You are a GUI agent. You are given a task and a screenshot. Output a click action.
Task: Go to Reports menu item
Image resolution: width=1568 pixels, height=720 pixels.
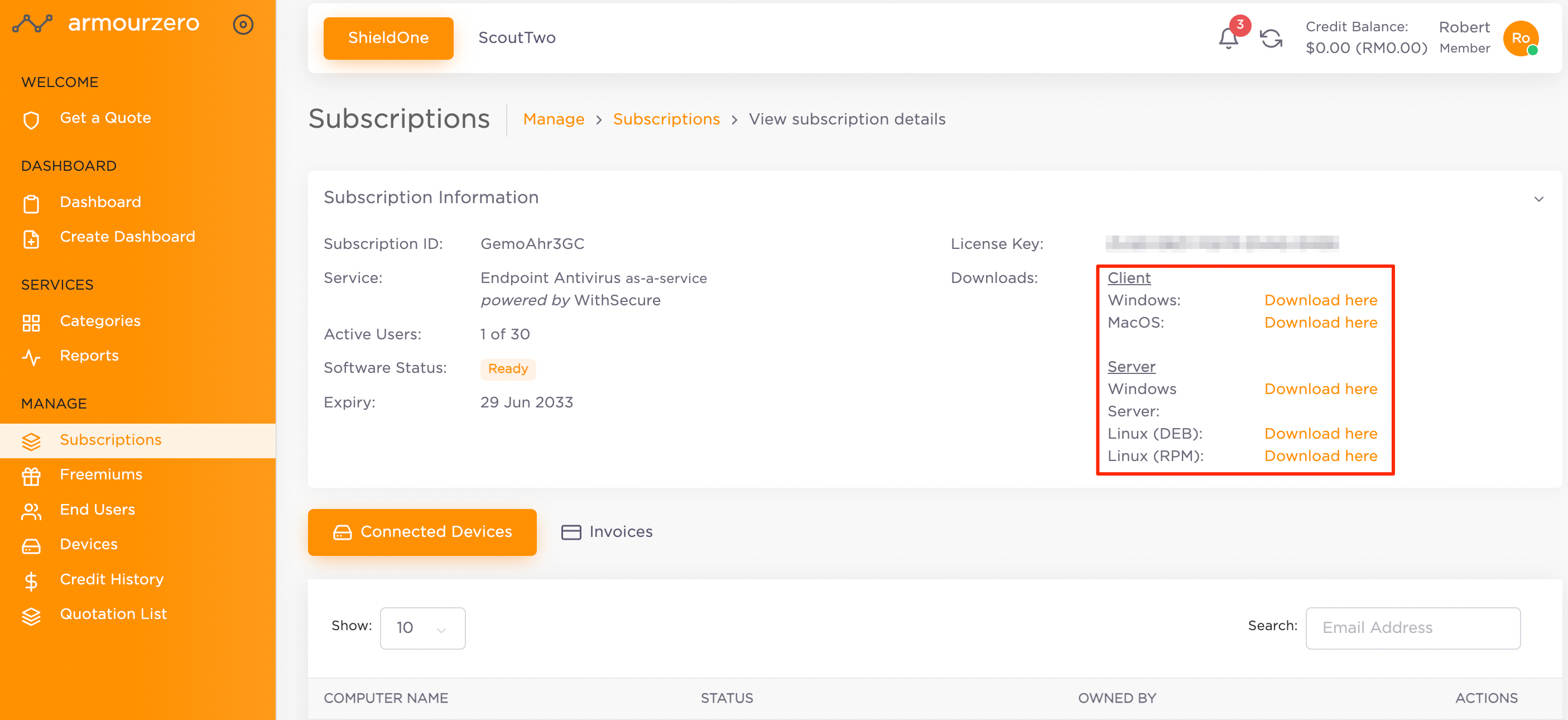click(138, 356)
